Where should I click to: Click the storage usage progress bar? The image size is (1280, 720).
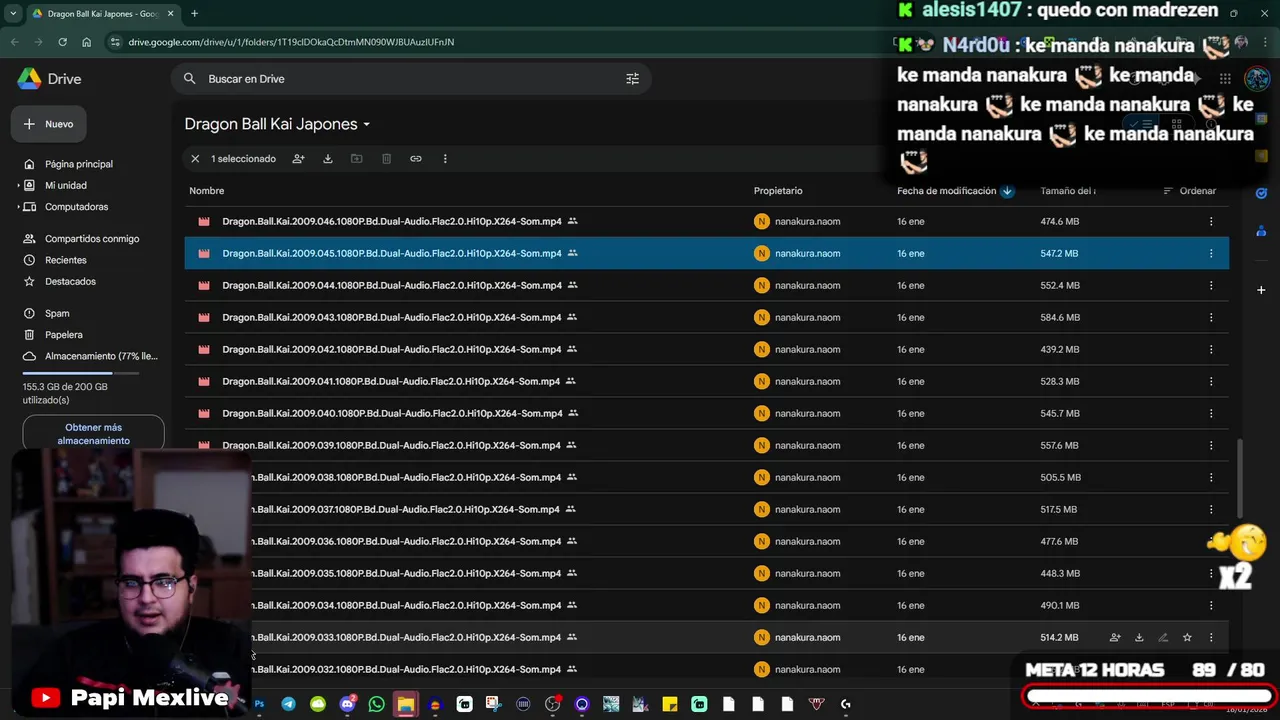(x=82, y=373)
